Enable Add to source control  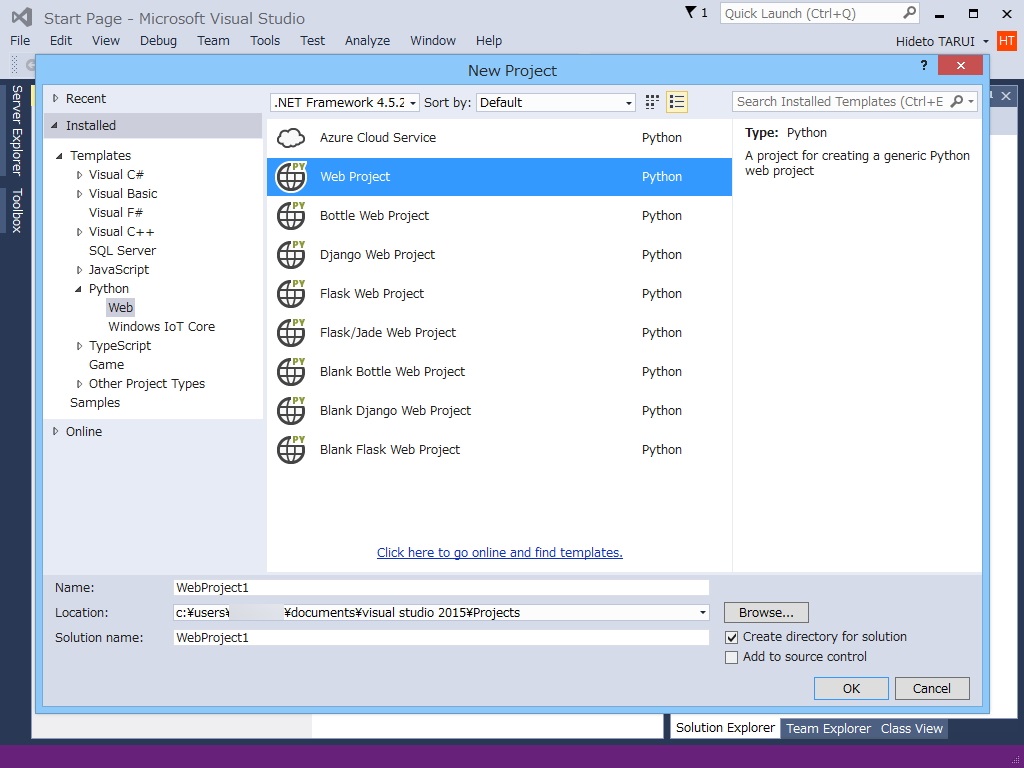point(733,657)
